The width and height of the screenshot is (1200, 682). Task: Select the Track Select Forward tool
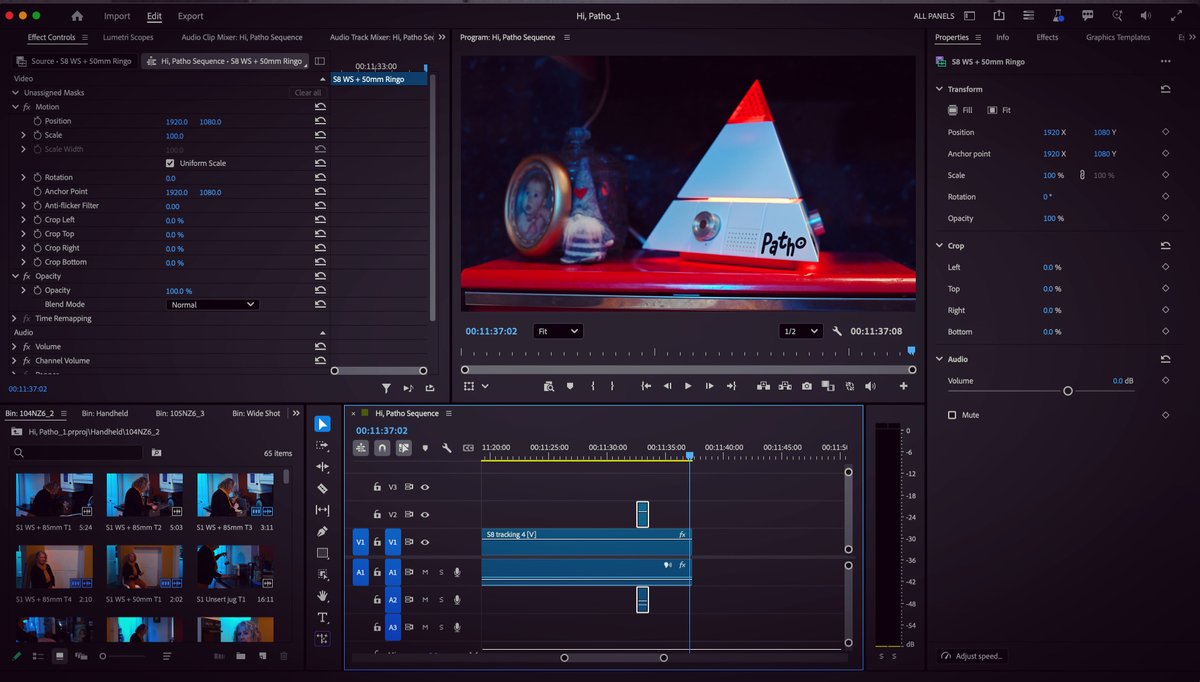322,446
